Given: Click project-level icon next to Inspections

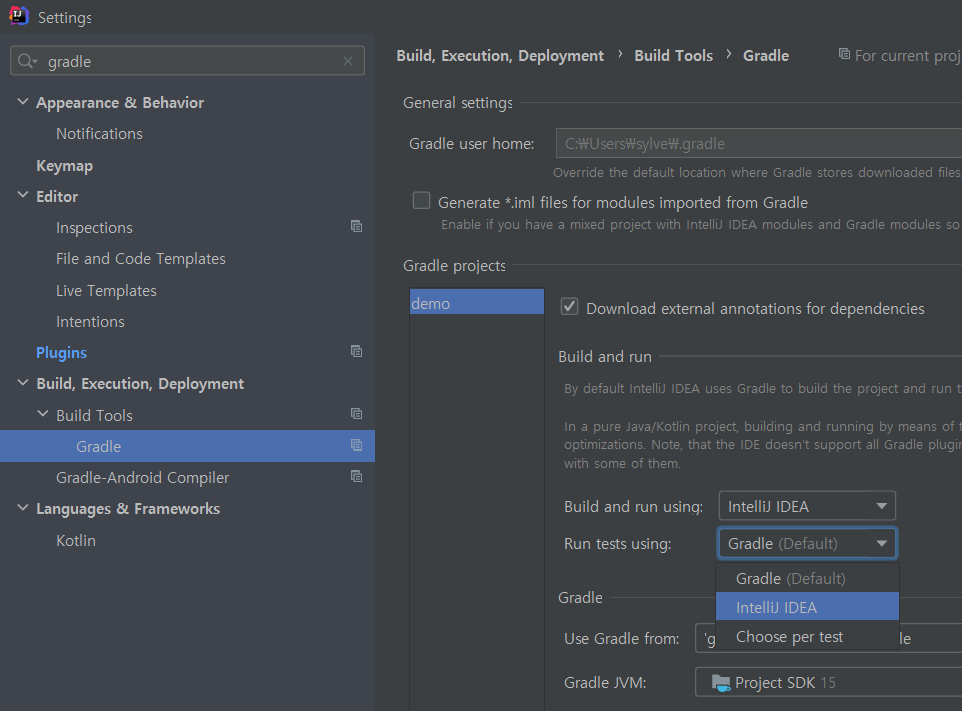Looking at the screenshot, I should pos(356,226).
